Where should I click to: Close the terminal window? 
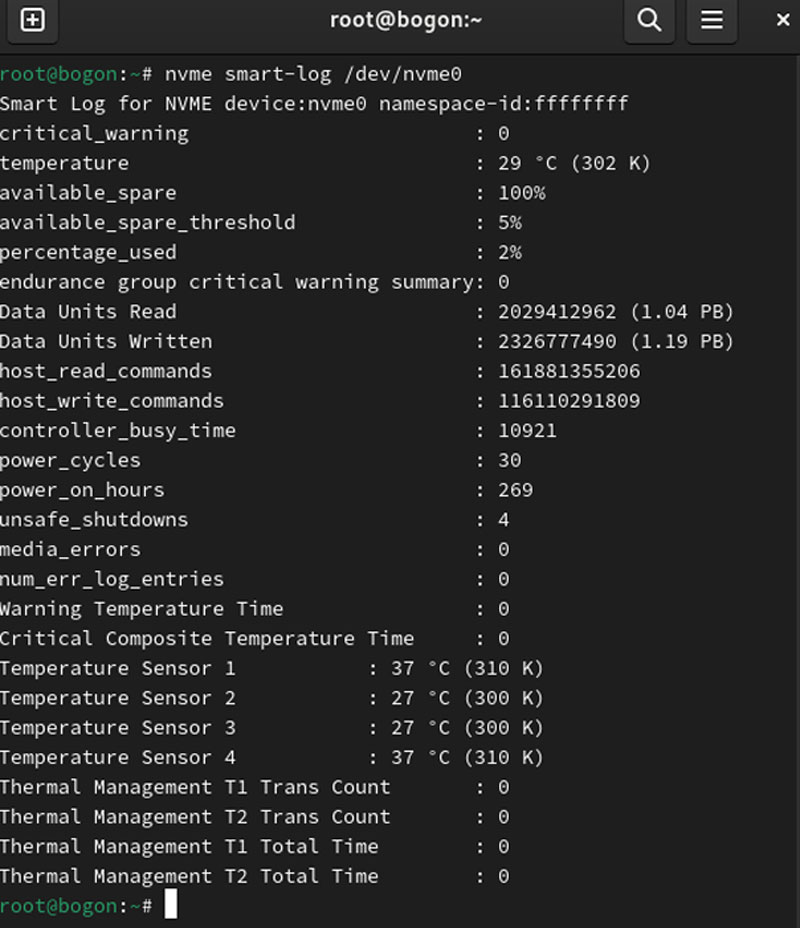pyautogui.click(x=783, y=20)
